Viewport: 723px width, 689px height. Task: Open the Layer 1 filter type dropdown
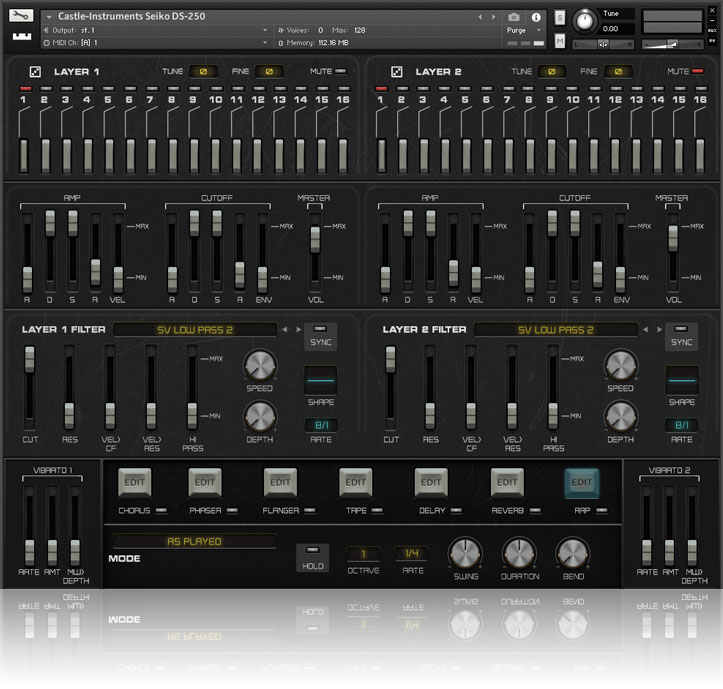(x=194, y=329)
